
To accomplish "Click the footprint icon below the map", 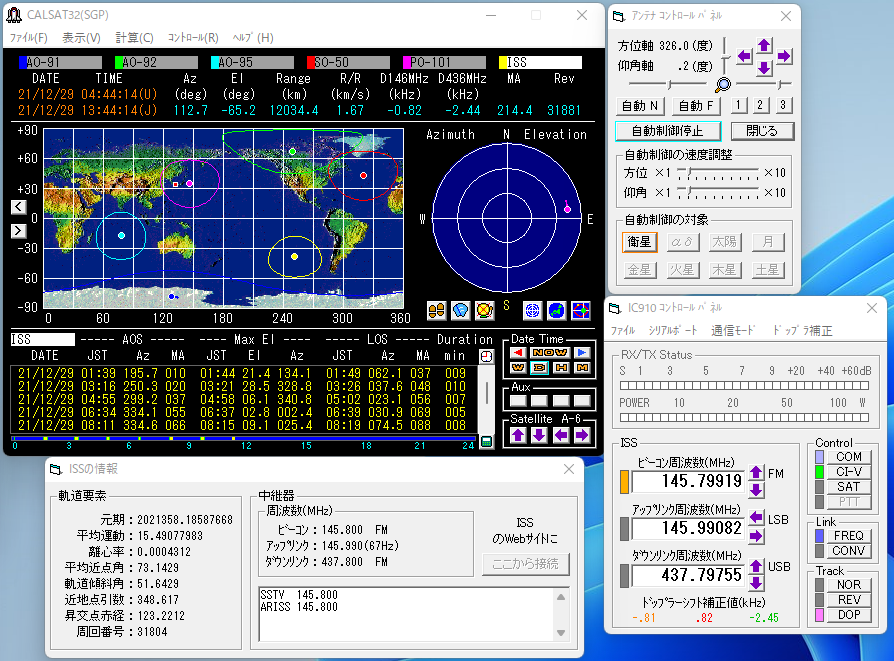I will click(436, 310).
